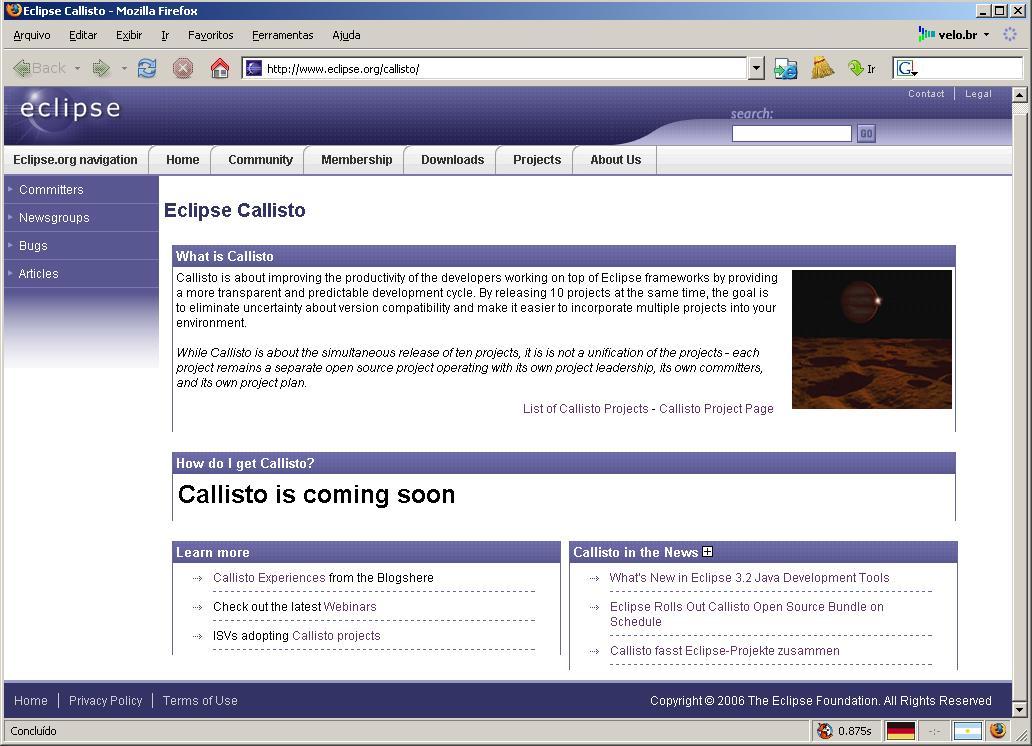Click the green Ir go button
The height and width of the screenshot is (746, 1032).
862,68
